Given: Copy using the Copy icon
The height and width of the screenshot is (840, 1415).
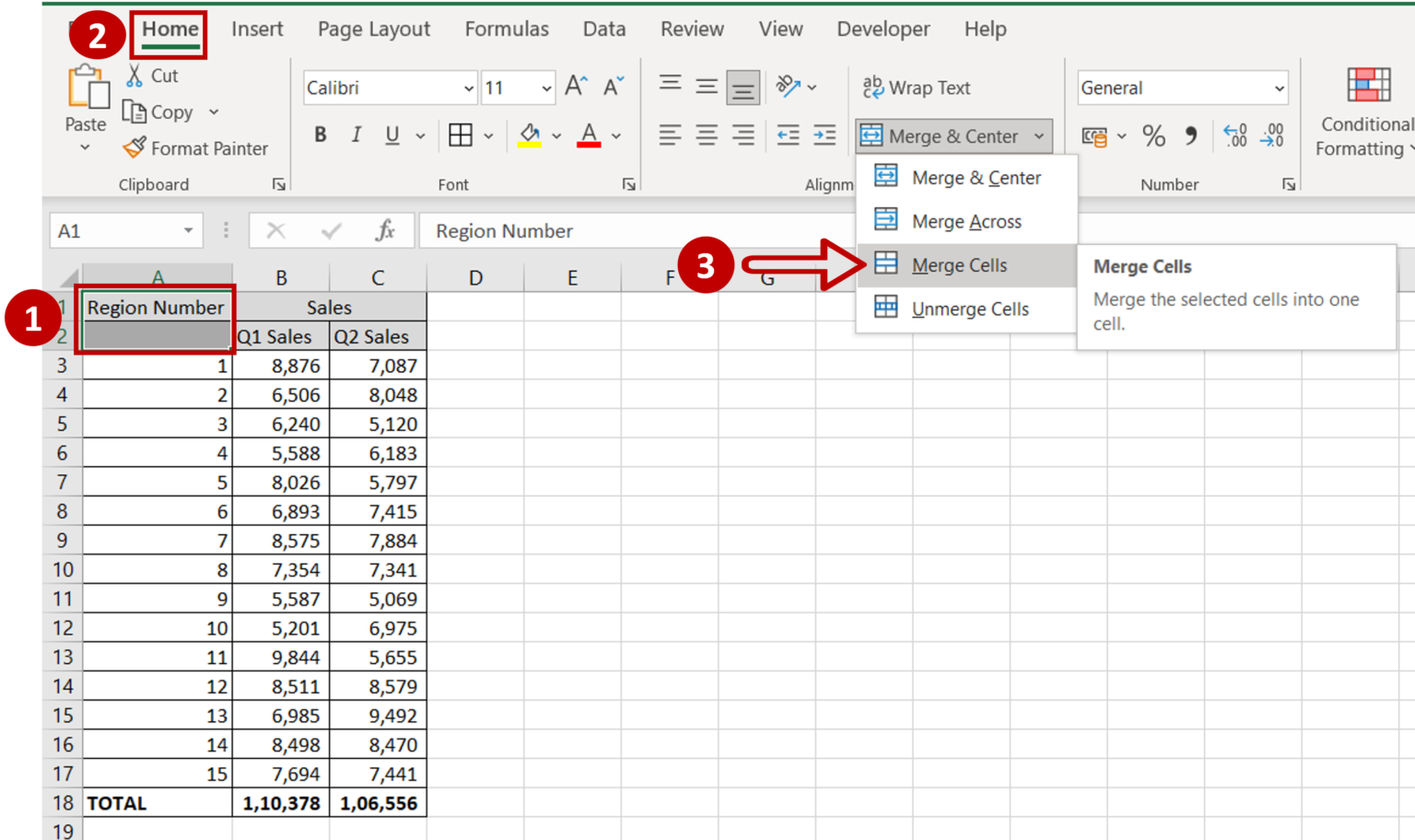Looking at the screenshot, I should (x=161, y=111).
